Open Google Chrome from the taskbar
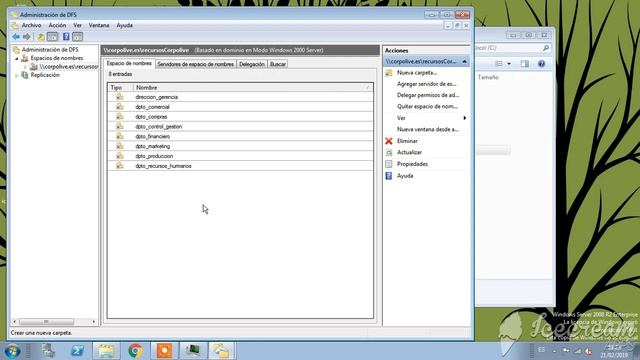The width and height of the screenshot is (640, 360). [135, 351]
